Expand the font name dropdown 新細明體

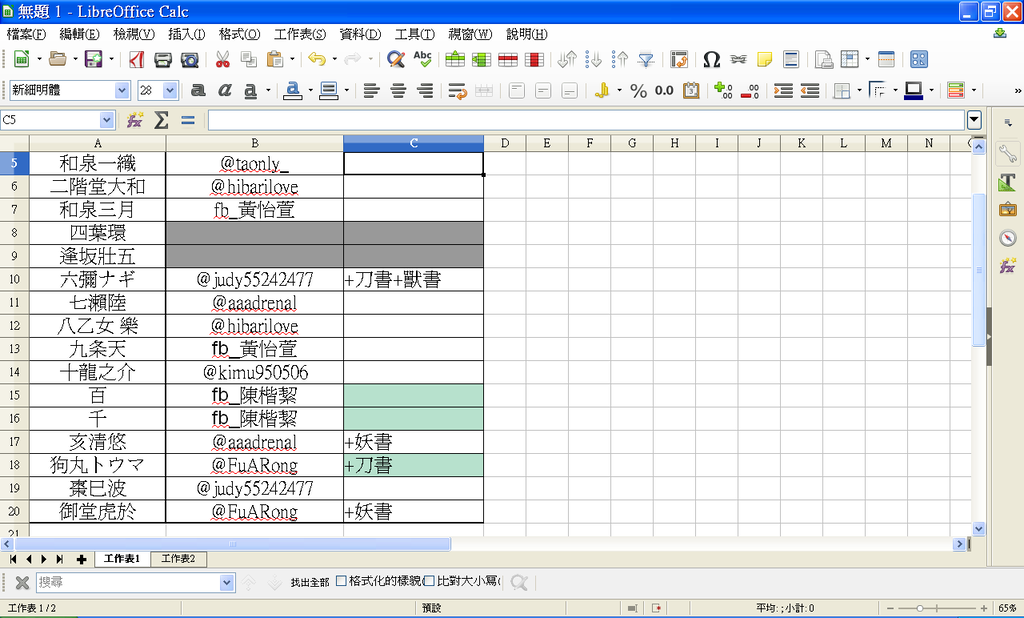click(122, 90)
